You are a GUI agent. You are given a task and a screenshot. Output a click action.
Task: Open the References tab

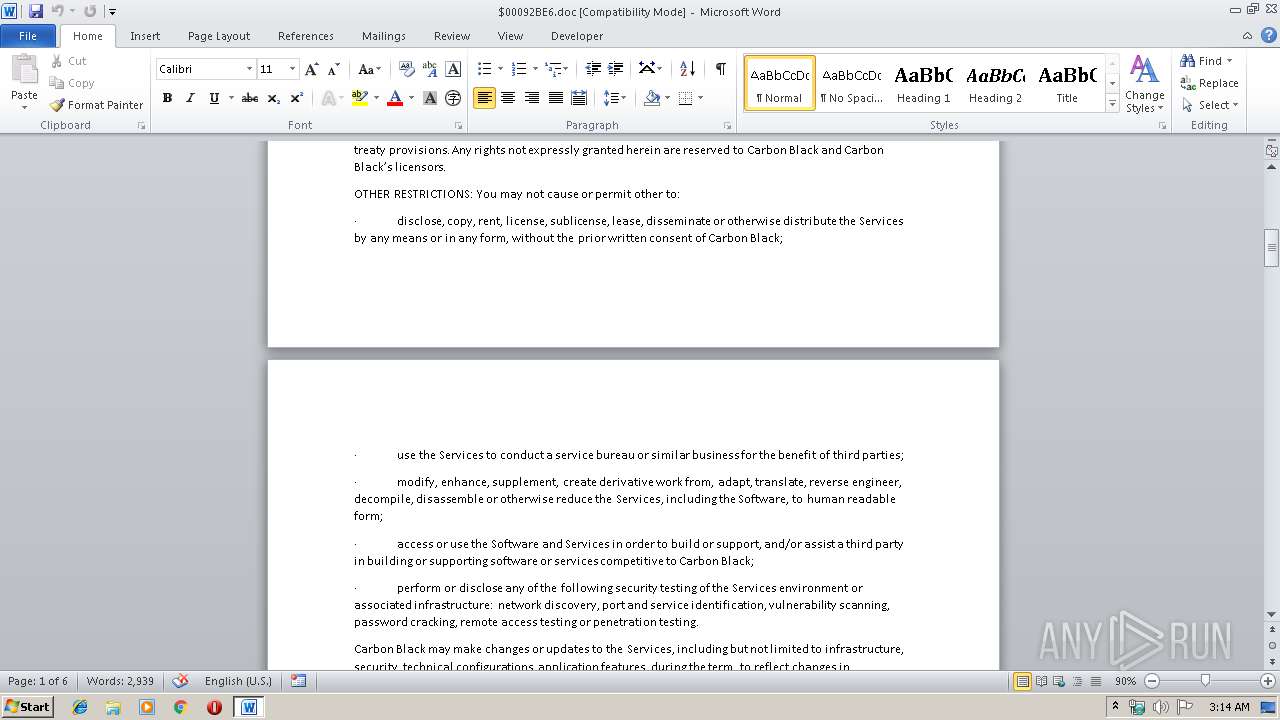click(x=306, y=36)
